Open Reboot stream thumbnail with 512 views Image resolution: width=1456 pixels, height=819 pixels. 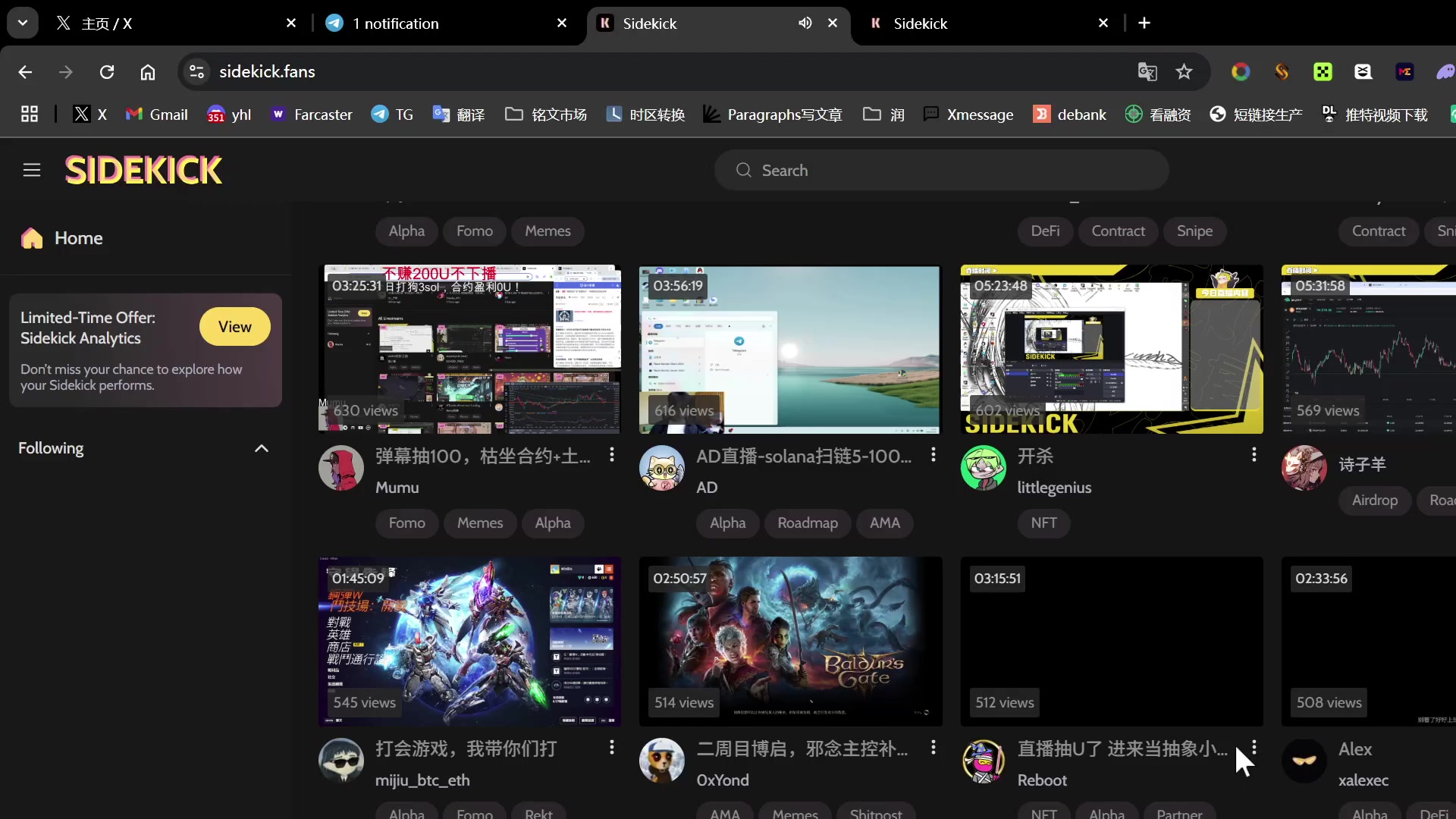(x=1112, y=642)
